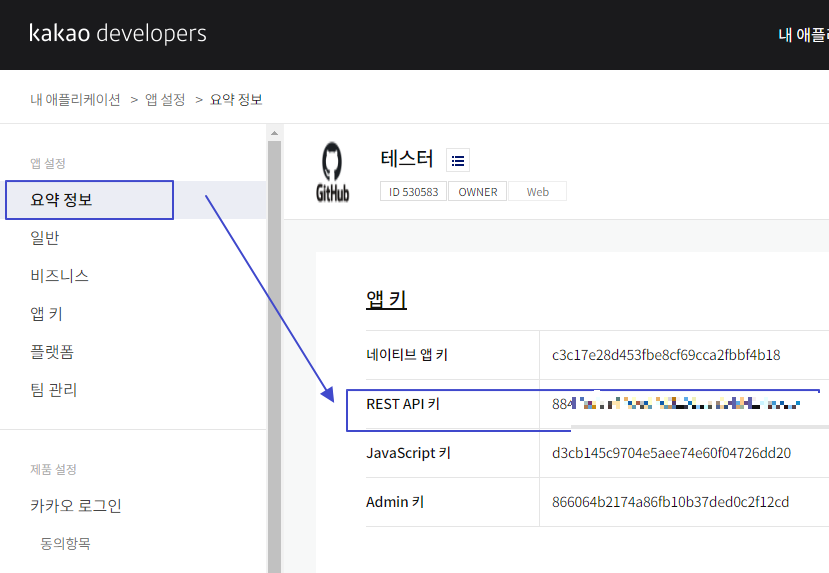This screenshot has width=829, height=573.
Task: Open 플랫폼 sidebar item
Action: (x=52, y=352)
